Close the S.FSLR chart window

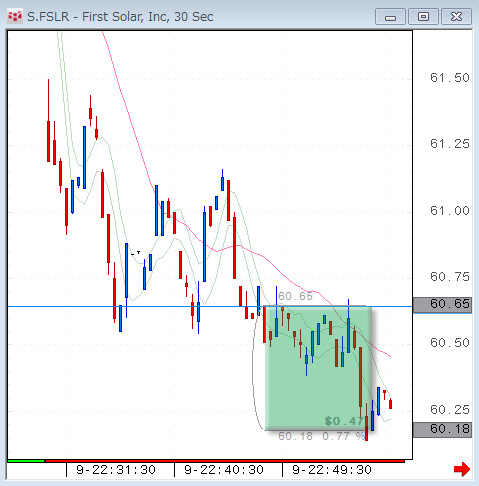[456, 17]
